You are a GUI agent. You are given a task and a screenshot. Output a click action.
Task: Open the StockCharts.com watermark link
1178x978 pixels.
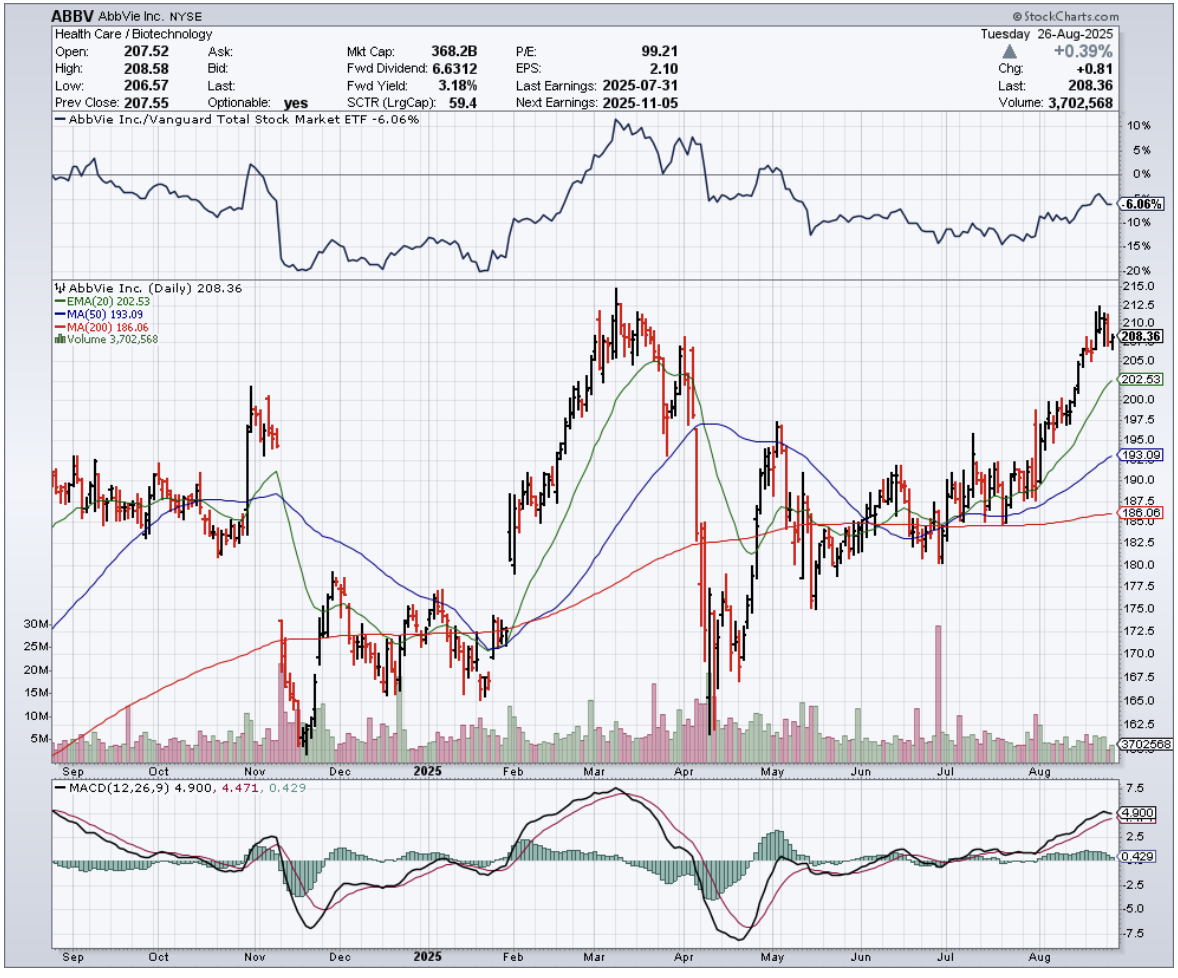pyautogui.click(x=1070, y=17)
